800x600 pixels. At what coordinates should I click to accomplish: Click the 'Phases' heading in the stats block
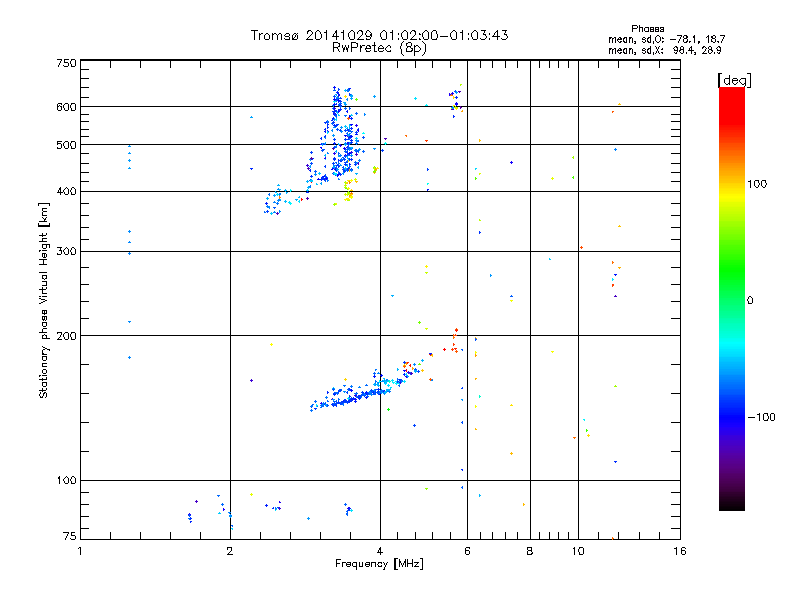647,29
